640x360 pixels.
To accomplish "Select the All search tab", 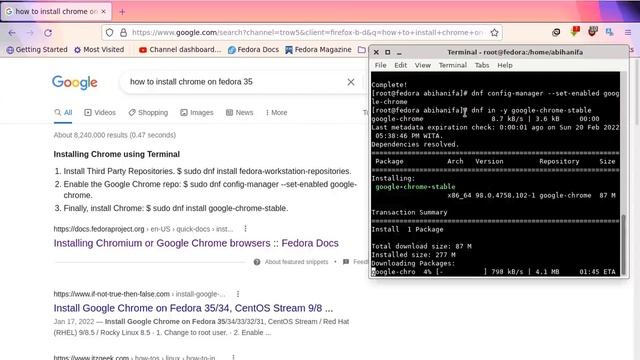I will (63, 112).
